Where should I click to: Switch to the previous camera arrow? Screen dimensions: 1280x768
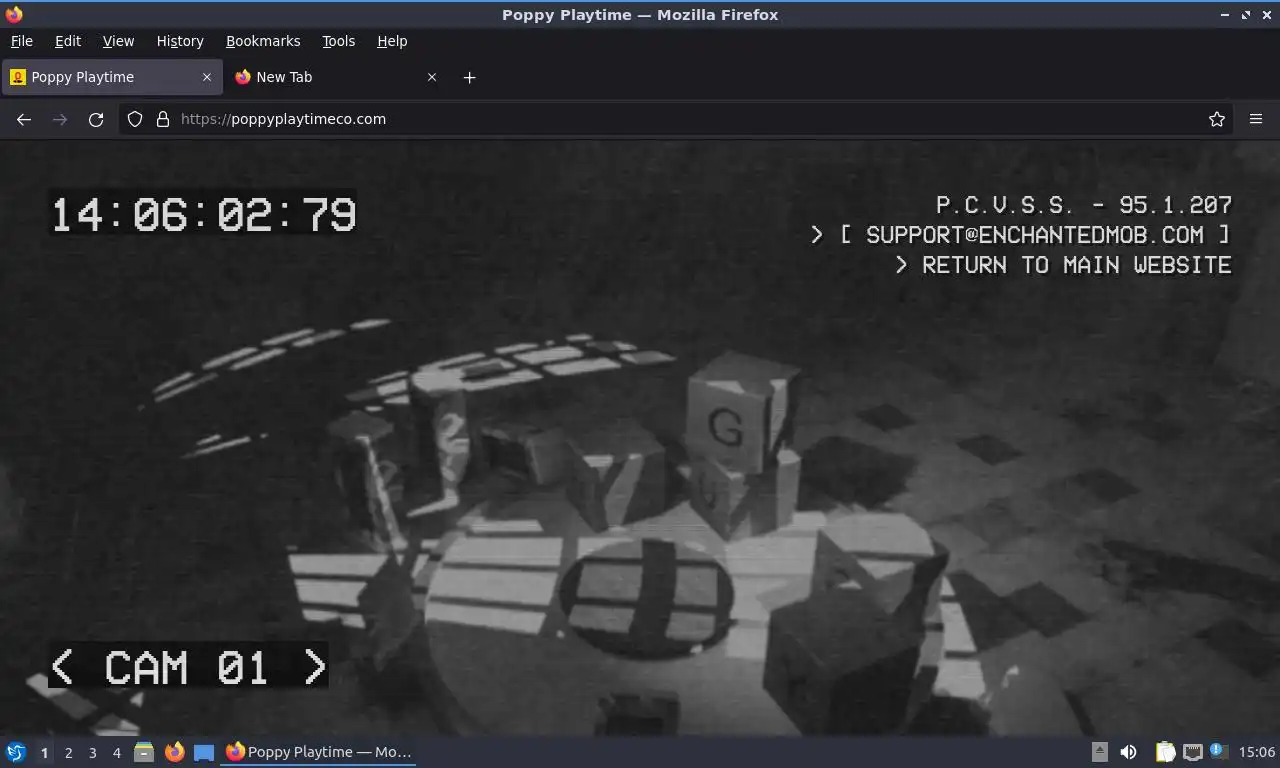point(62,667)
